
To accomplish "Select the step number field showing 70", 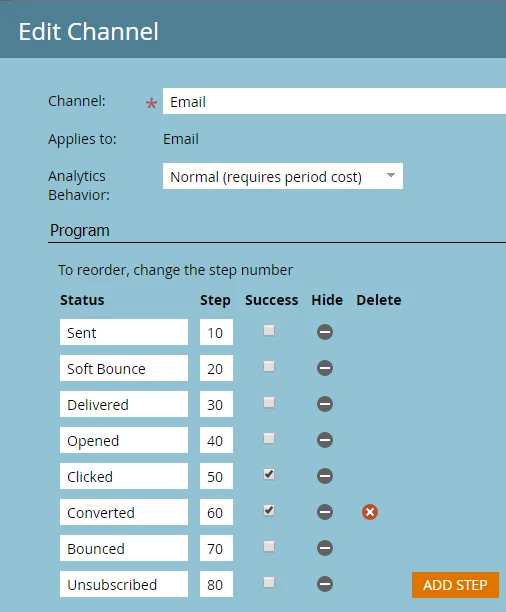I will point(216,548).
